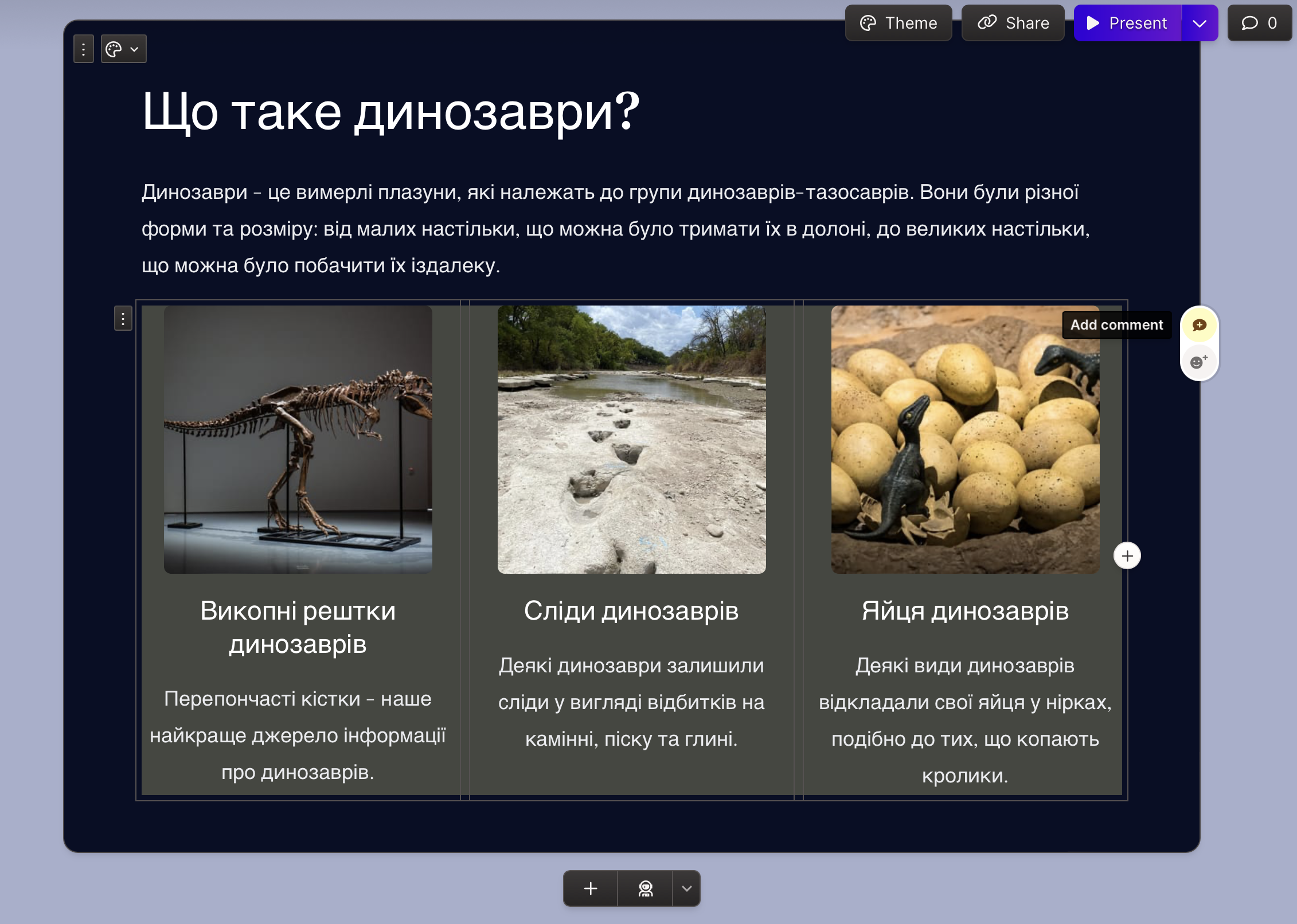The height and width of the screenshot is (924, 1297).
Task: Expand the new card options chevron
Action: 686,888
